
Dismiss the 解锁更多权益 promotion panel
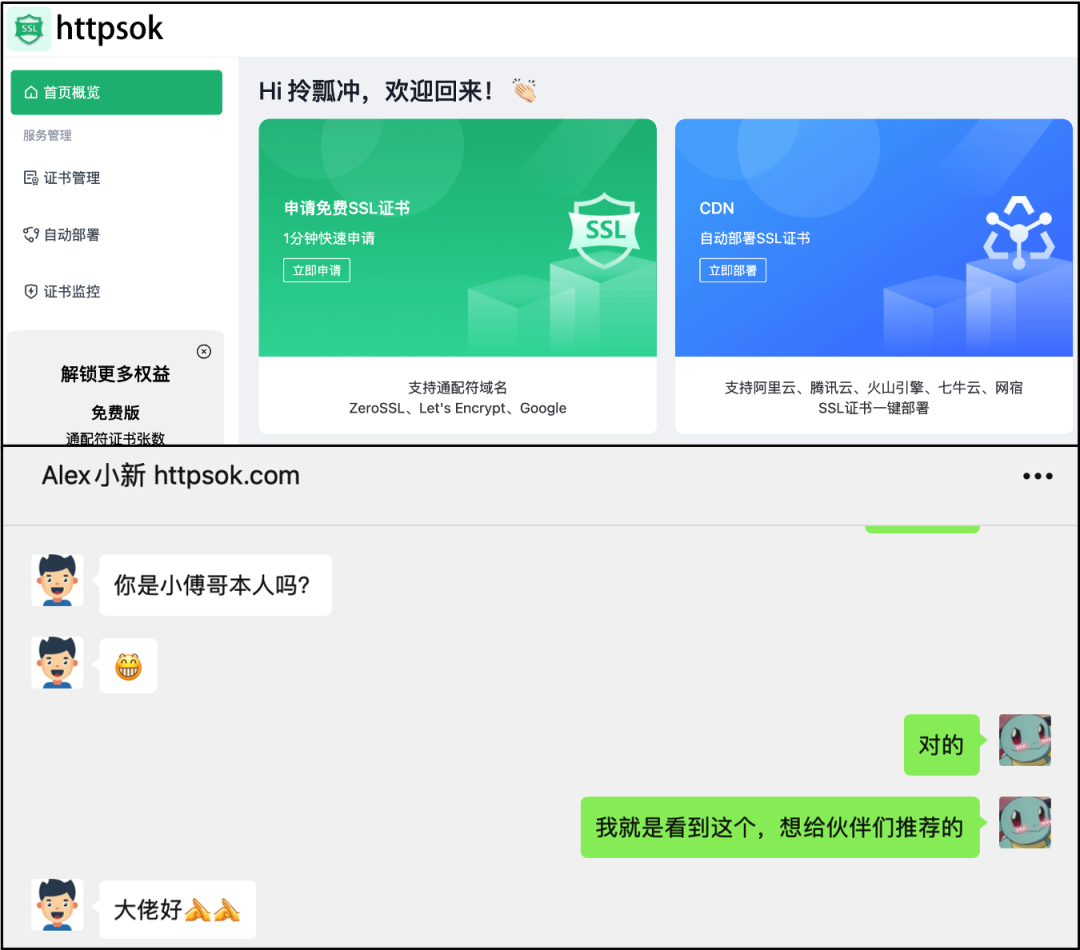(204, 351)
